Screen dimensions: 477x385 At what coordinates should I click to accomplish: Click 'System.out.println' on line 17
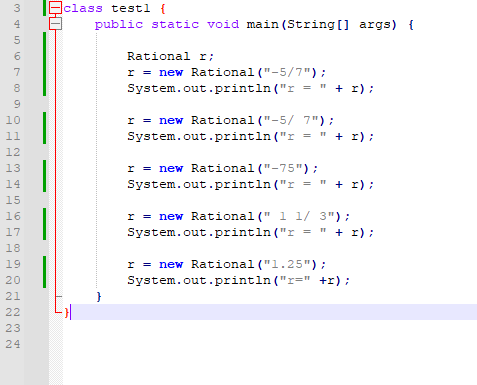[x=199, y=232]
